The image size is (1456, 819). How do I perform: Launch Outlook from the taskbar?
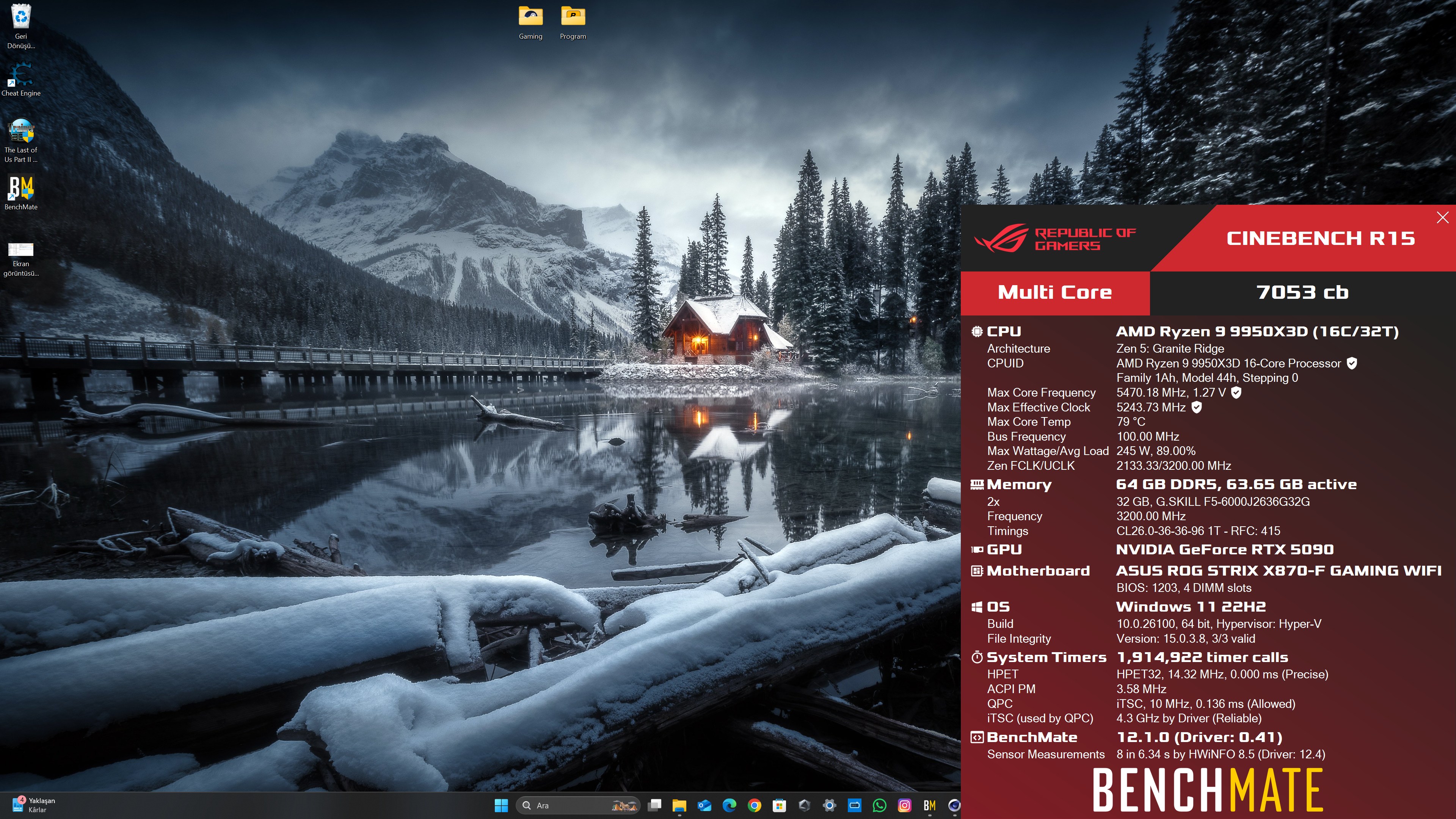[x=704, y=805]
